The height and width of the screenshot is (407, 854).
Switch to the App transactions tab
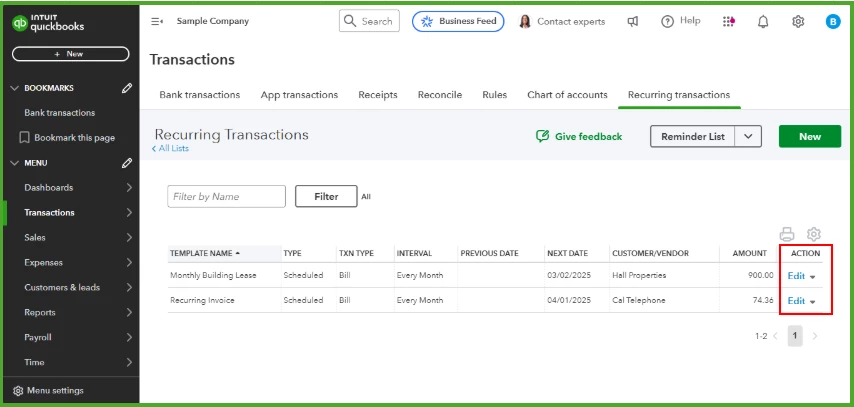point(299,95)
